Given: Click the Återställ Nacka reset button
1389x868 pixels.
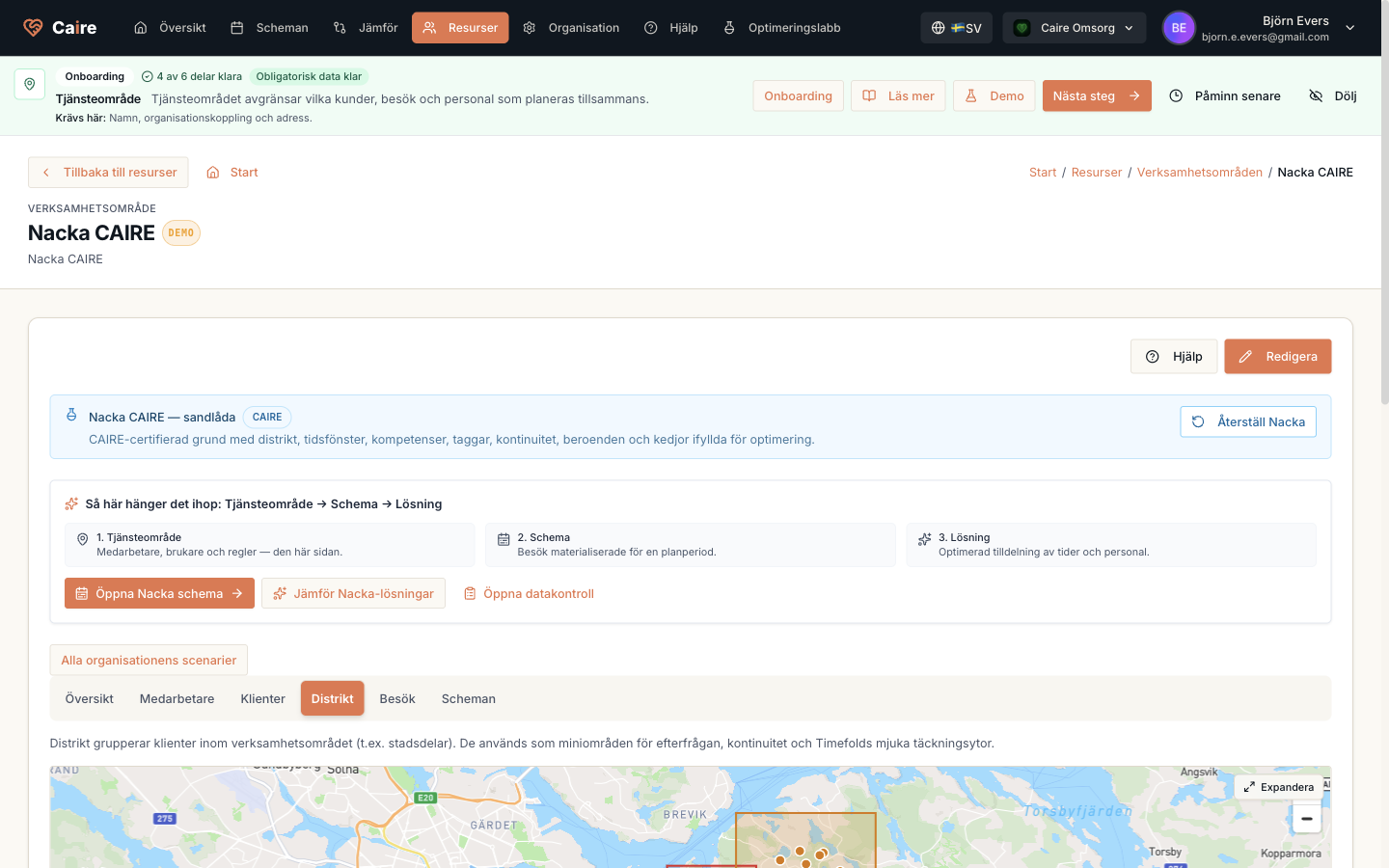Looking at the screenshot, I should [x=1248, y=421].
